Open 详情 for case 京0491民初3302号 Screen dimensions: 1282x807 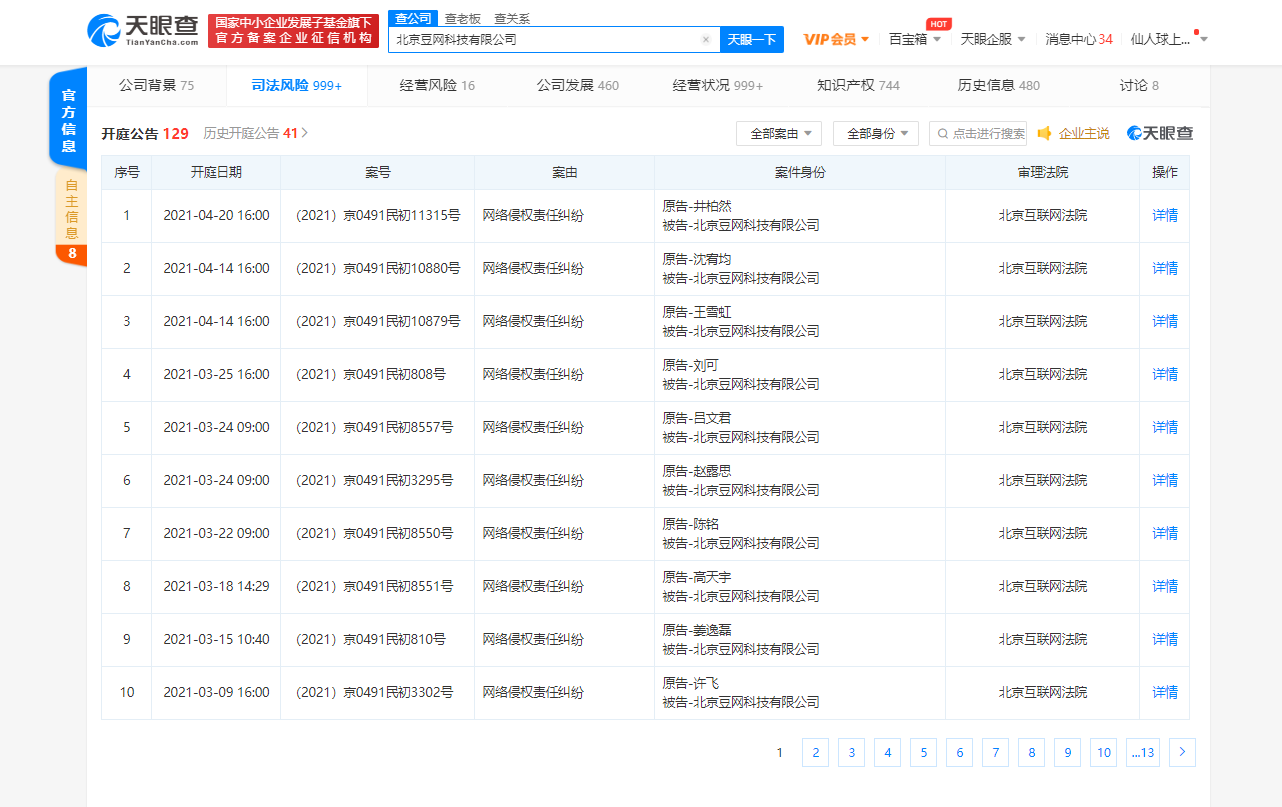point(1164,692)
